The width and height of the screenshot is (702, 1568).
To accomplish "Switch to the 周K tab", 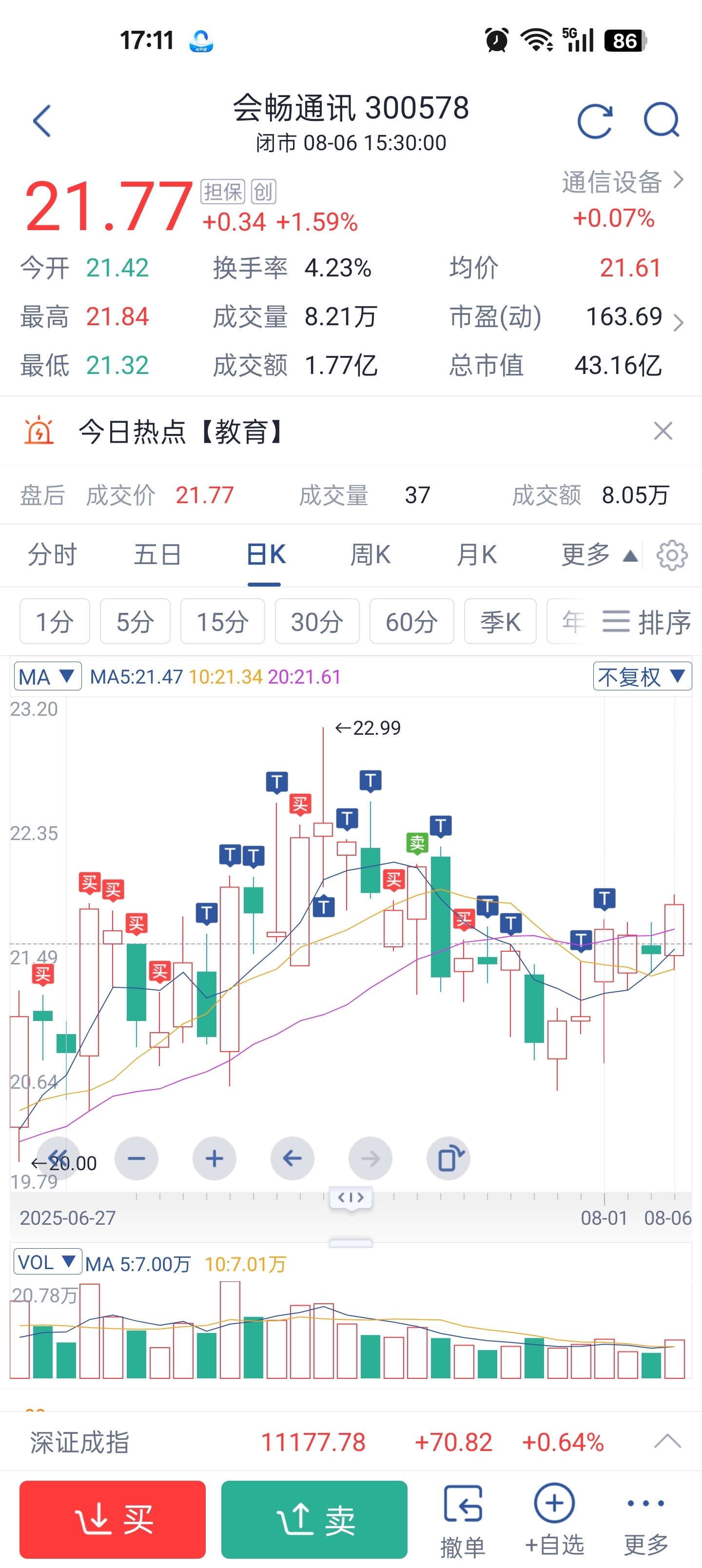I will [x=370, y=554].
